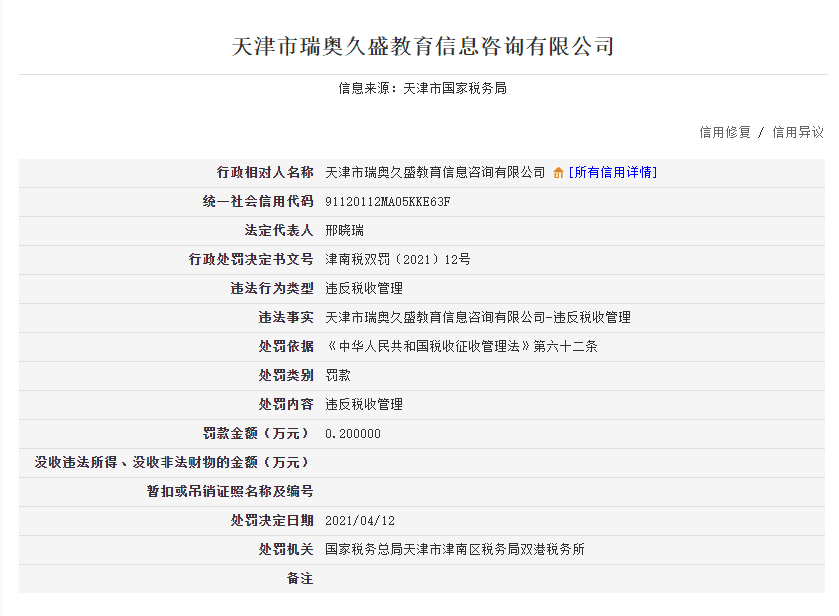Click the 违法行为类型 label
Image resolution: width=839 pixels, height=616 pixels.
pos(272,288)
